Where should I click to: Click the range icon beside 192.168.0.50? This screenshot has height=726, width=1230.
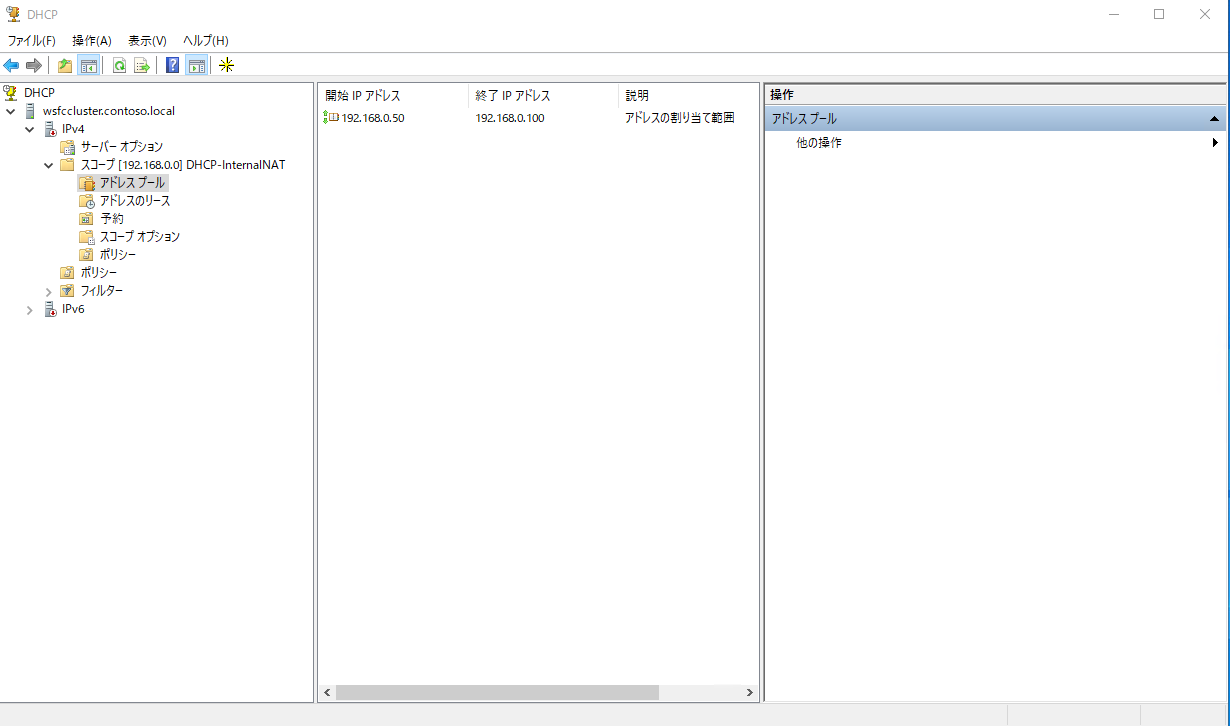click(x=331, y=118)
